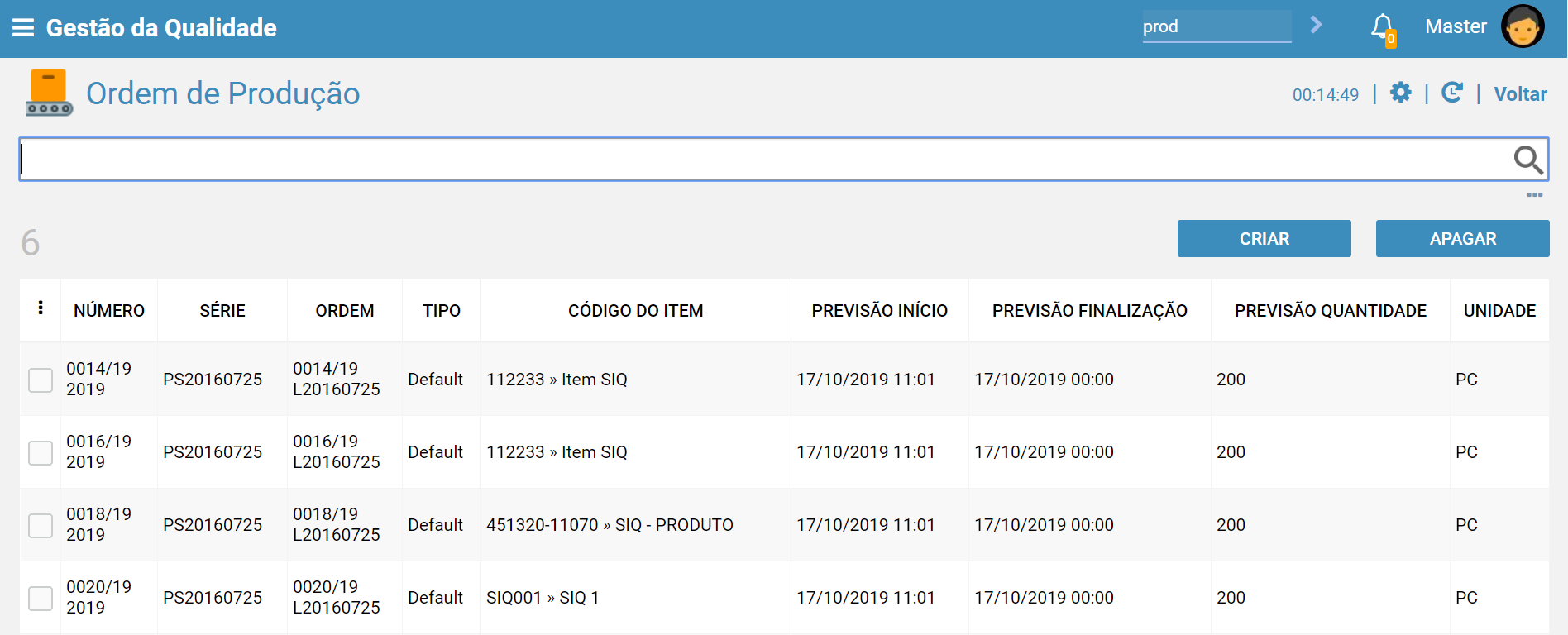This screenshot has width=1568, height=635.
Task: Tick checkbox for order 0018/19
Action: click(x=41, y=525)
